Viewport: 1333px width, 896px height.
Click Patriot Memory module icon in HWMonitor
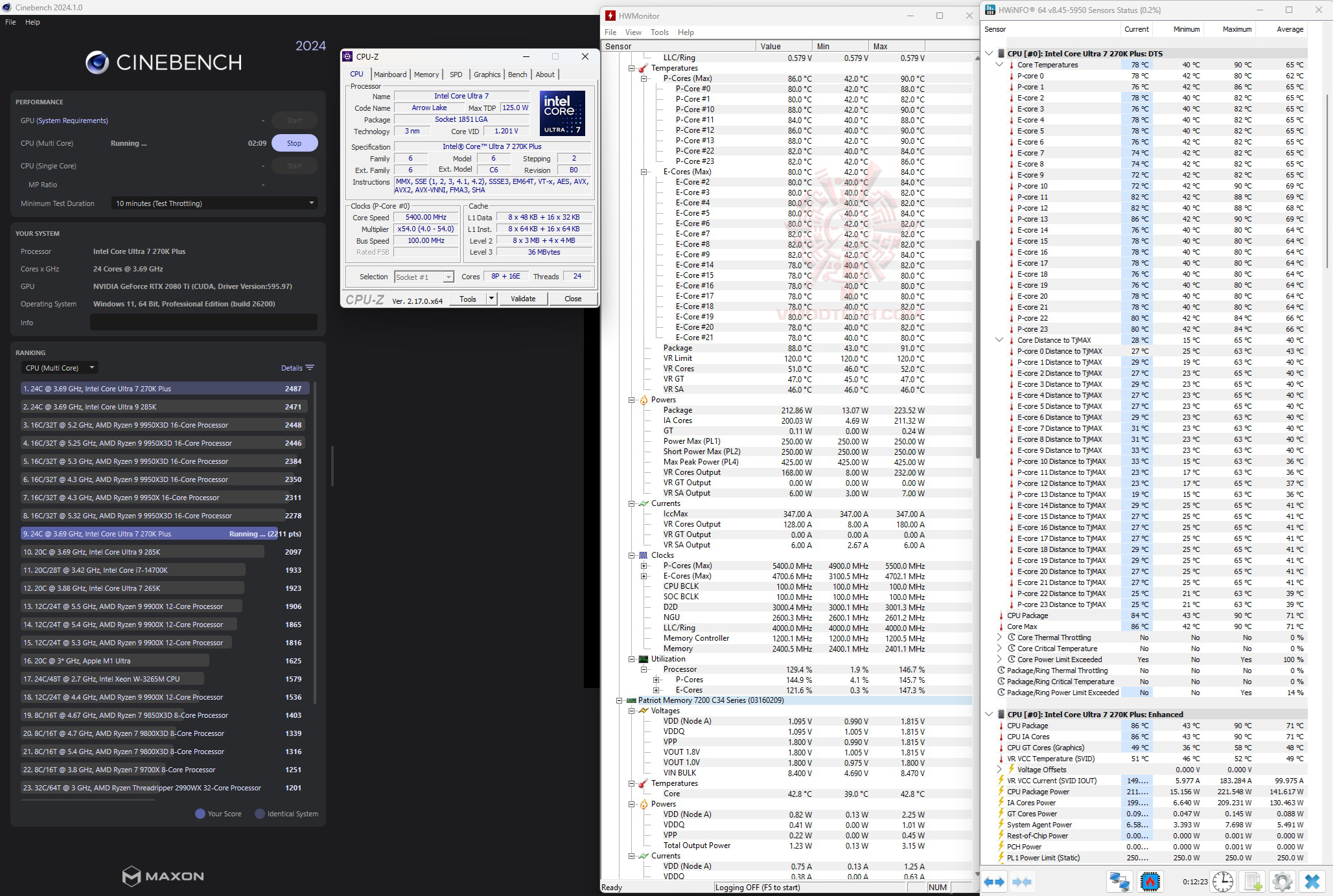click(x=631, y=700)
